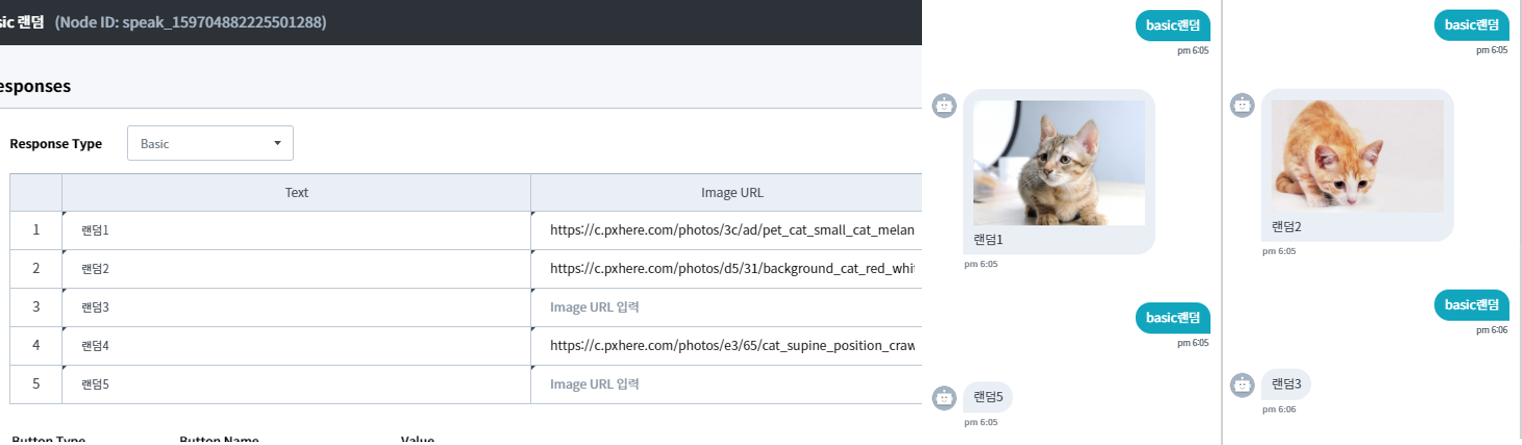This screenshot has height=445, width=1522.
Task: Open the orange kitten image in chat
Action: point(1357,156)
